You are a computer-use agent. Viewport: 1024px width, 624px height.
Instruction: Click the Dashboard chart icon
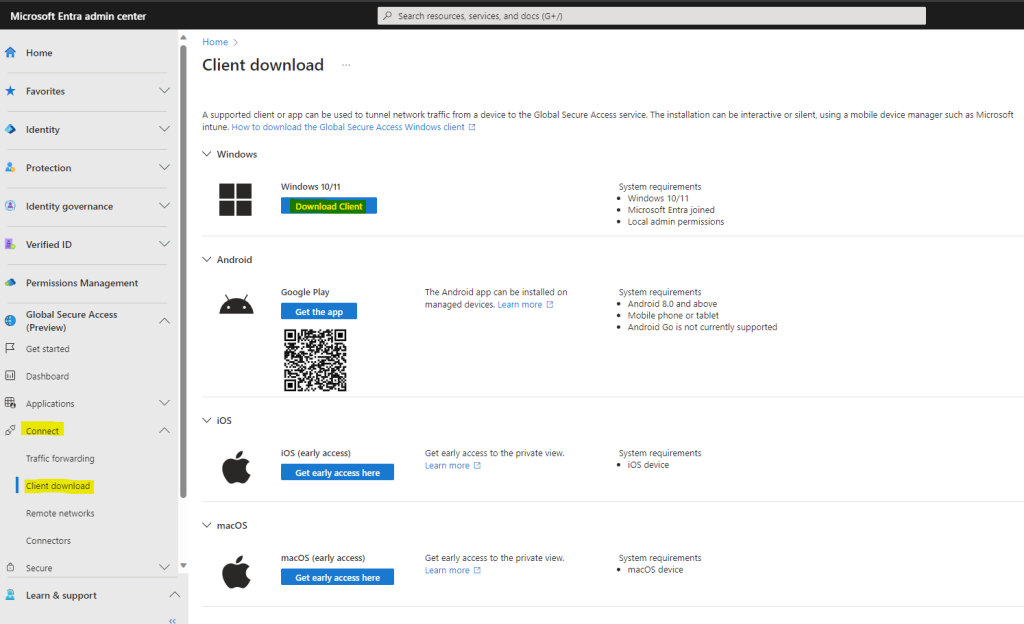[10, 375]
